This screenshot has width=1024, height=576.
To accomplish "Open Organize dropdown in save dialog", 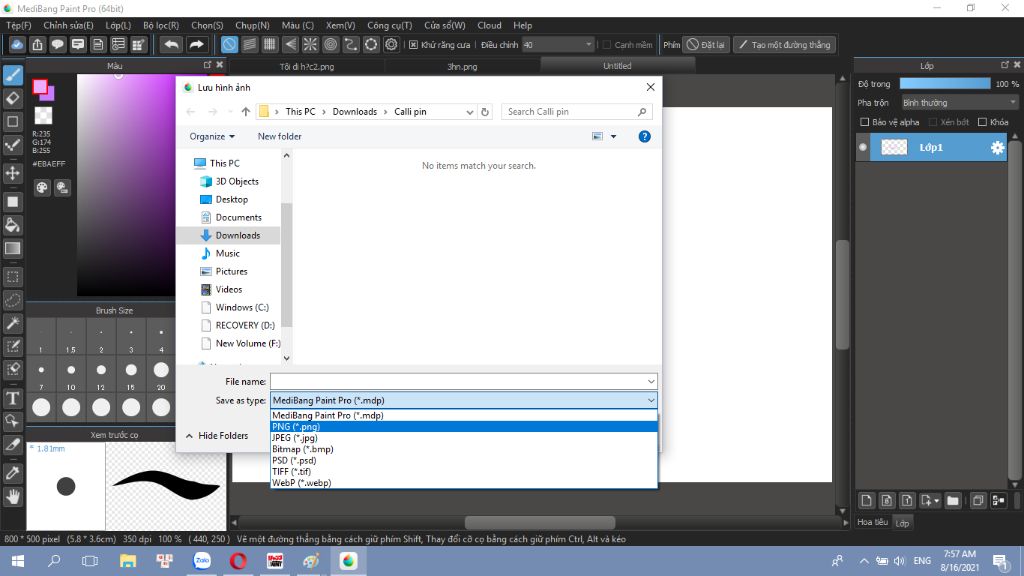I will click(212, 136).
